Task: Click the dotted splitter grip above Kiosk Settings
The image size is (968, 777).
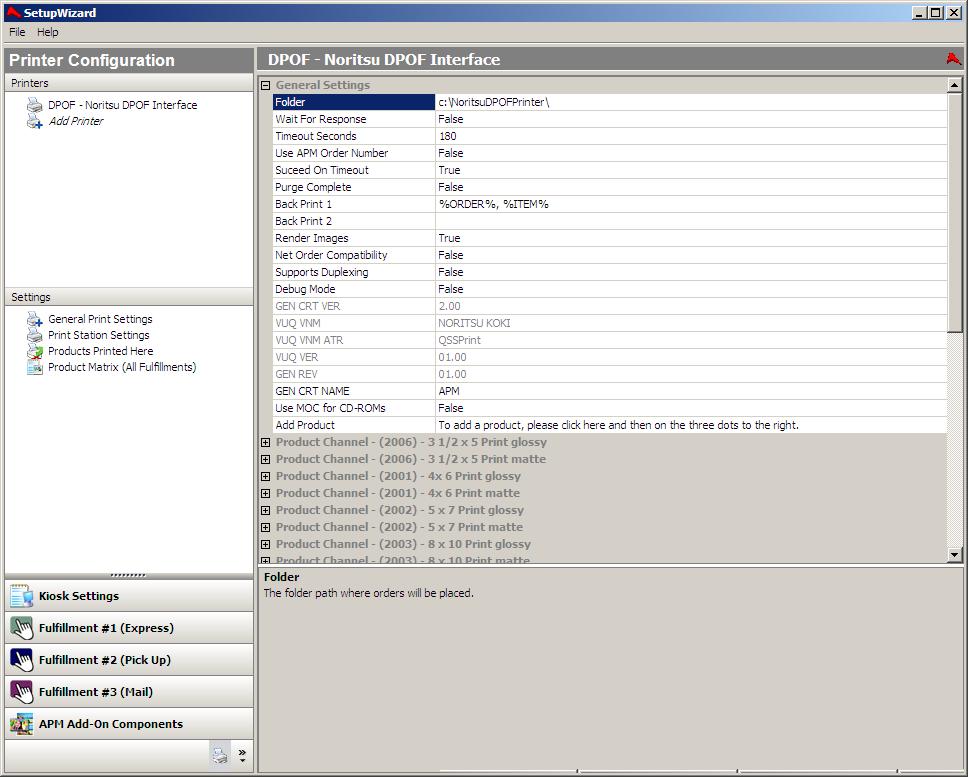Action: click(128, 575)
